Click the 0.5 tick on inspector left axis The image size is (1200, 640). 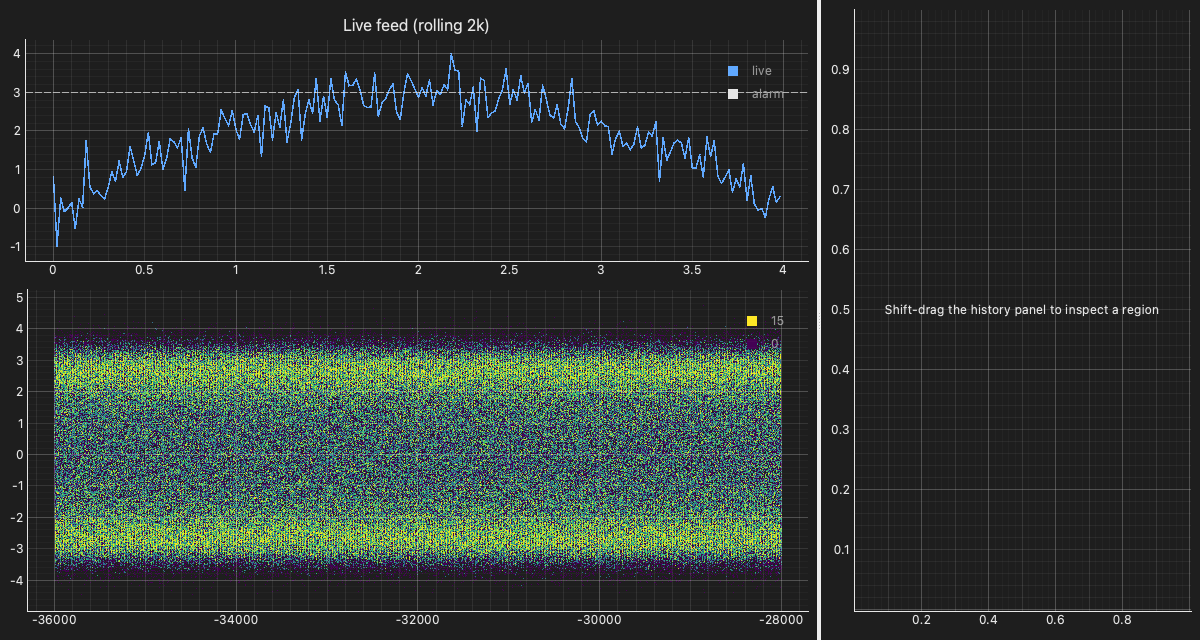[840, 310]
